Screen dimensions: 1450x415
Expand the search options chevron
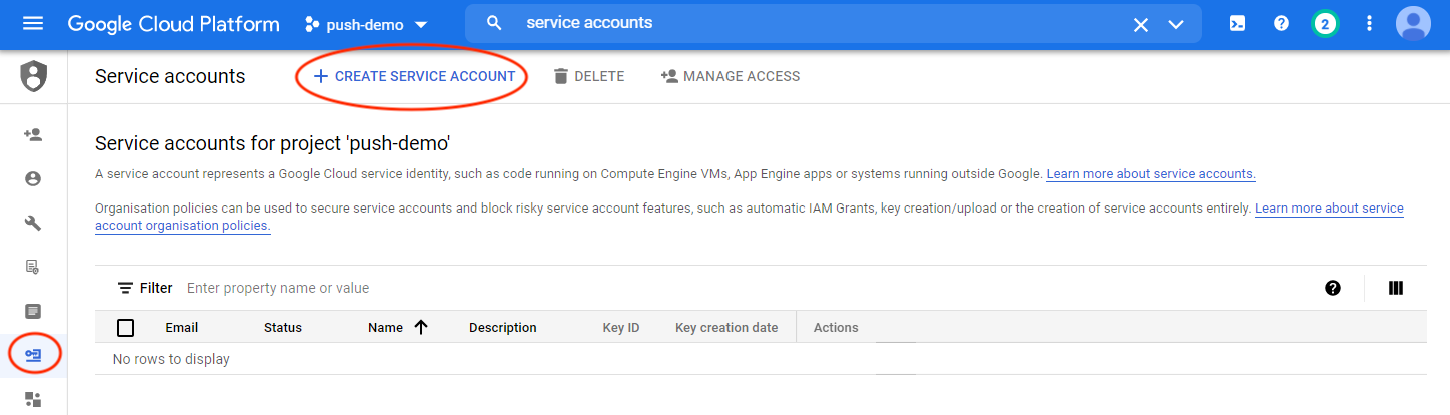point(1176,24)
